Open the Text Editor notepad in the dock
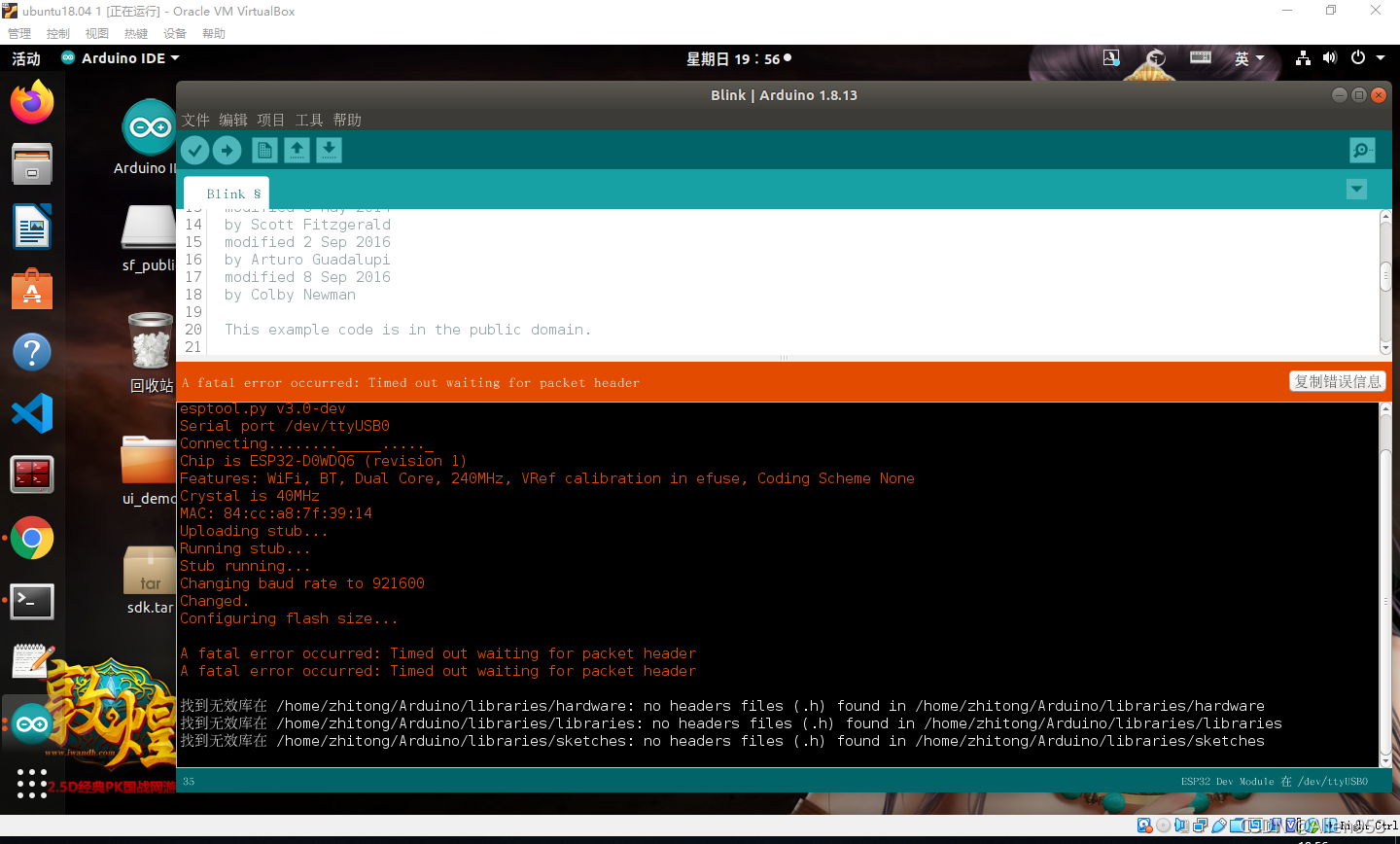Viewport: 1400px width, 844px height. coord(32,661)
